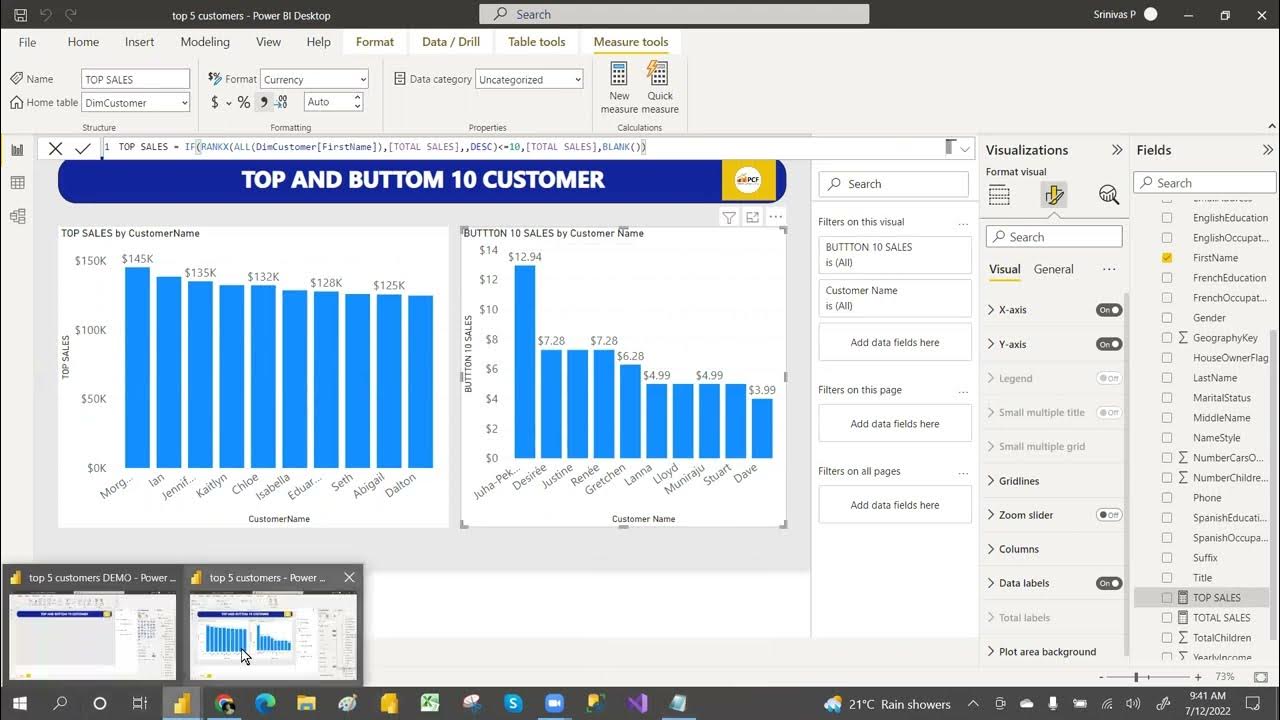The image size is (1280, 720).
Task: Click the Filters pane Search box
Action: tap(894, 184)
